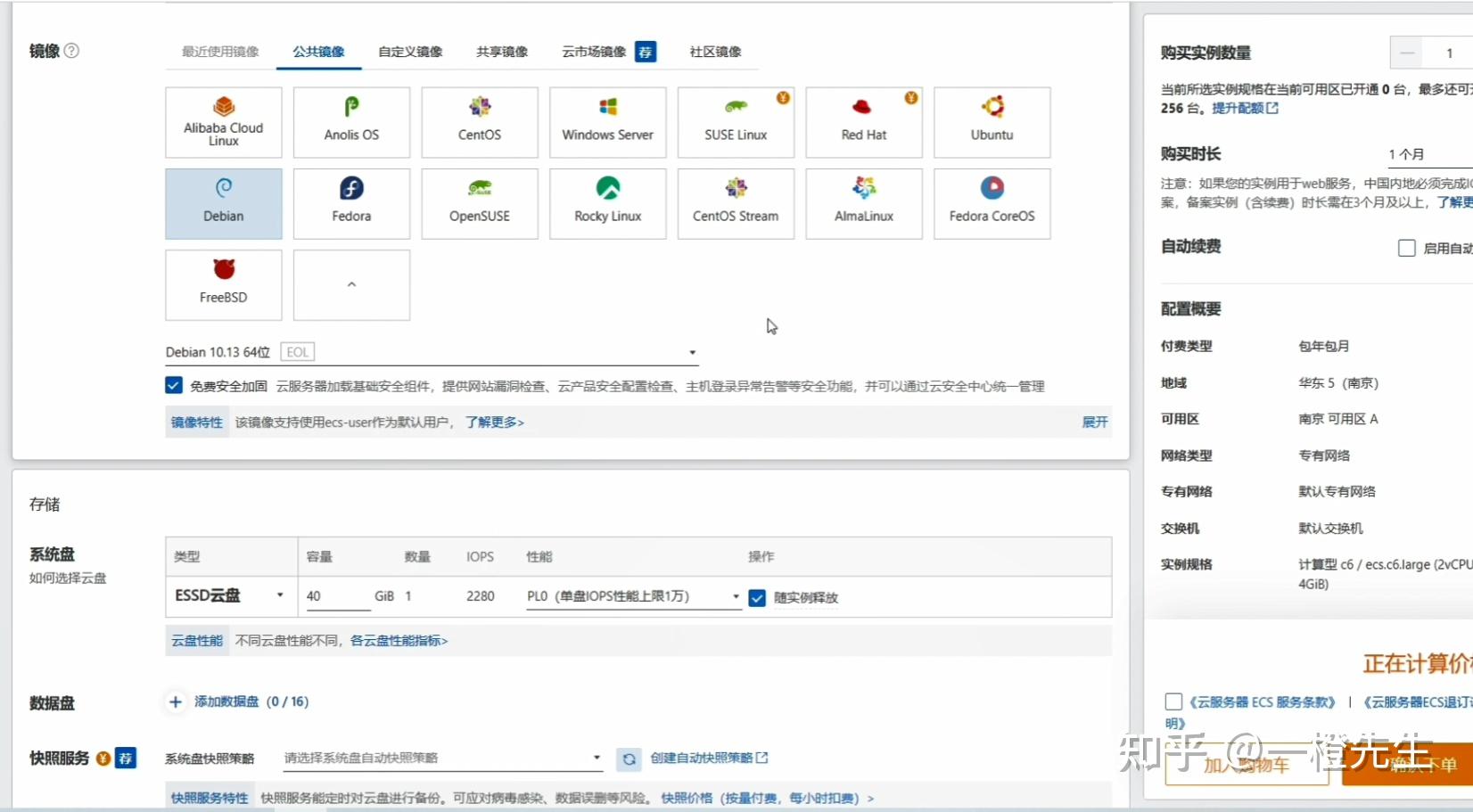Viewport: 1473px width, 812px height.
Task: Click the help icon next to 镜像
Action: point(72,51)
